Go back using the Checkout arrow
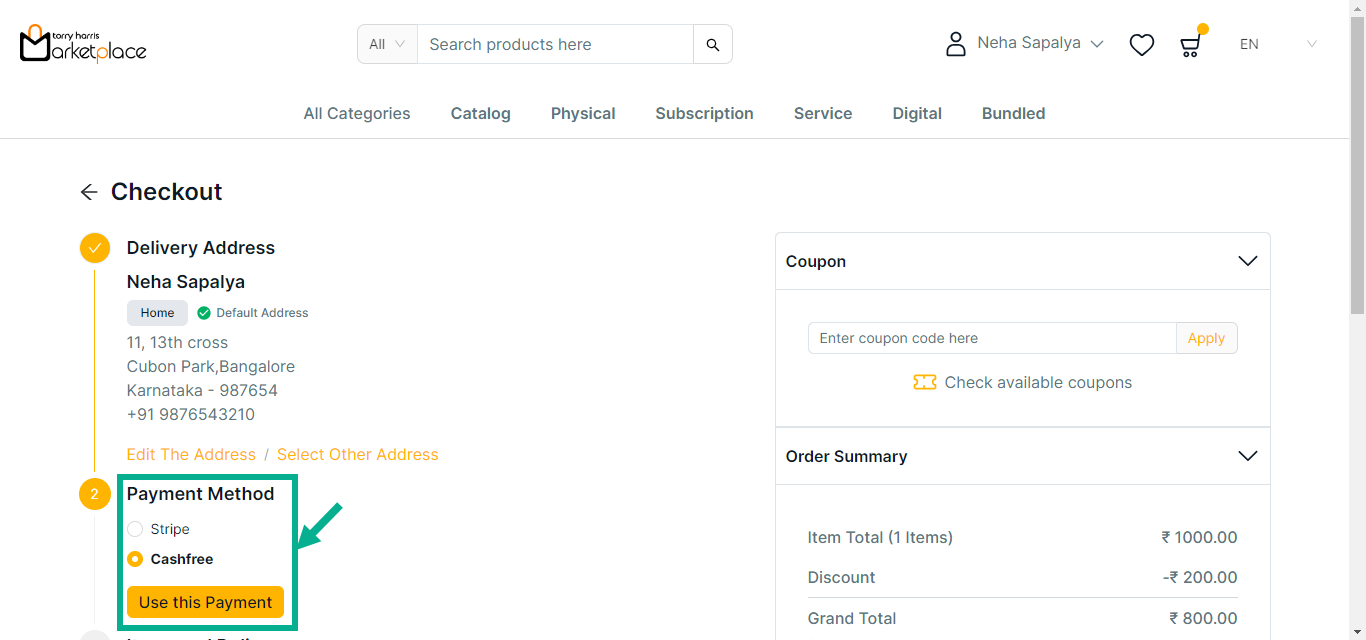This screenshot has width=1366, height=640. coord(89,192)
